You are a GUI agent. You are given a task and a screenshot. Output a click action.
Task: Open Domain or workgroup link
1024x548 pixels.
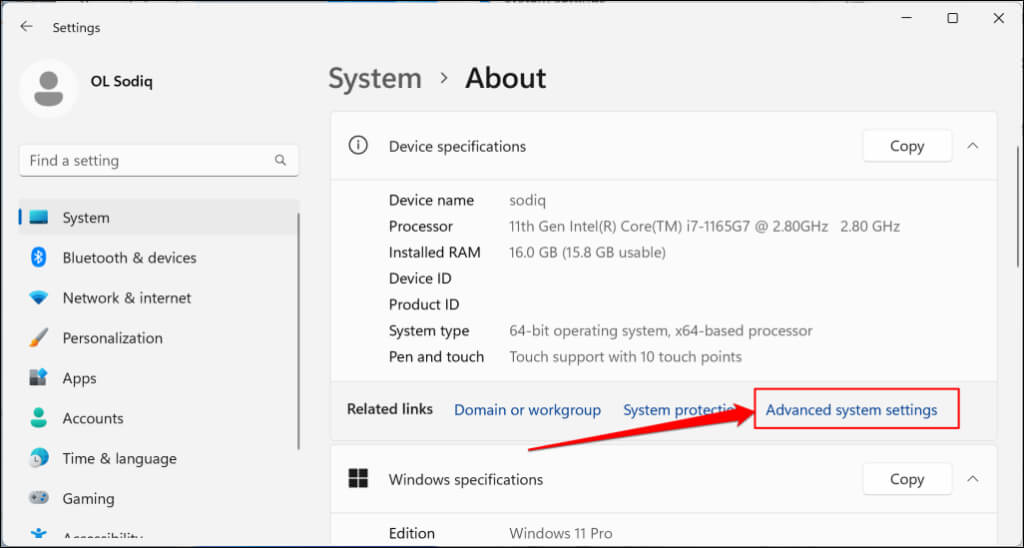tap(527, 410)
